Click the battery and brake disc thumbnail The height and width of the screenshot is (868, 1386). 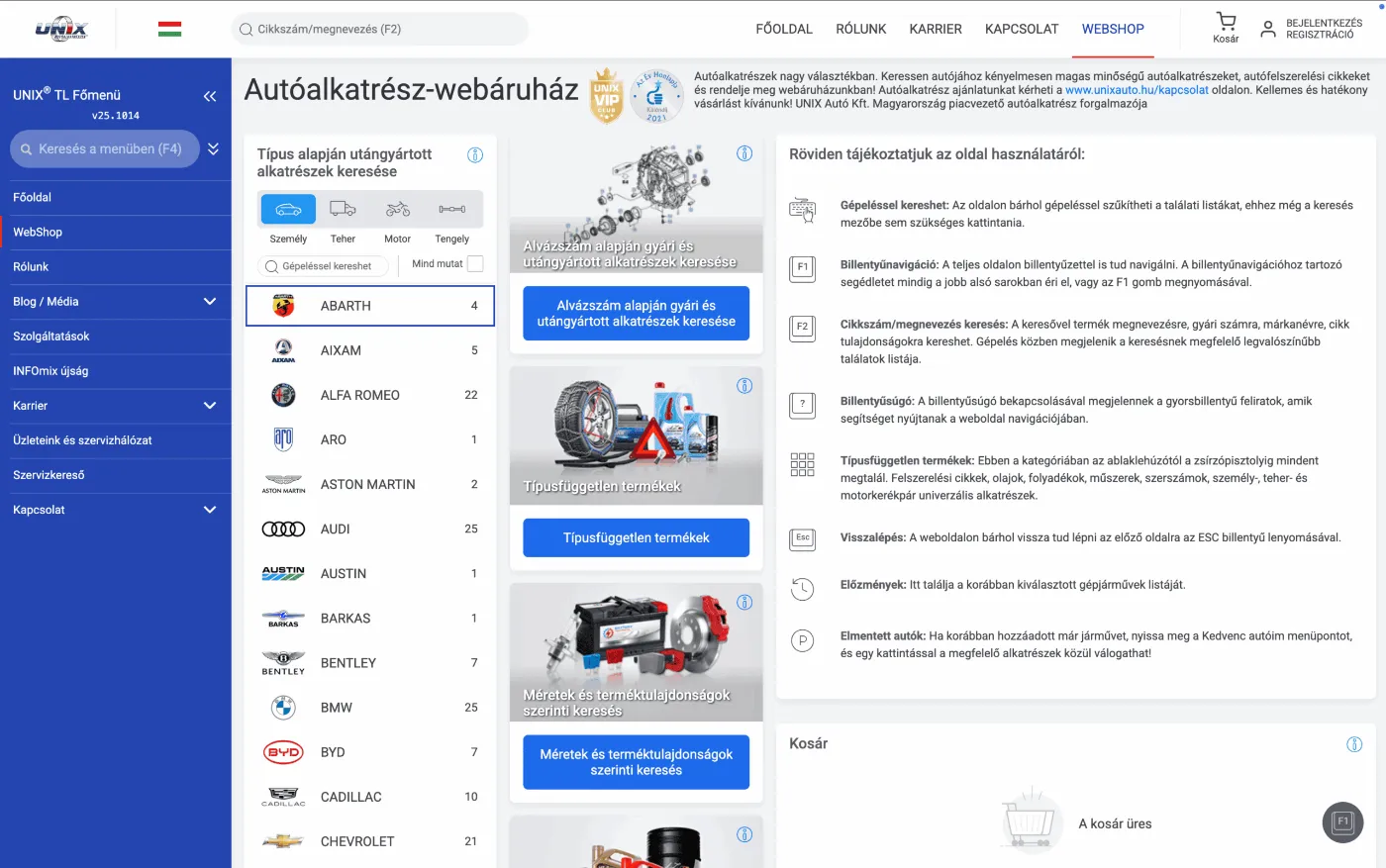click(636, 652)
